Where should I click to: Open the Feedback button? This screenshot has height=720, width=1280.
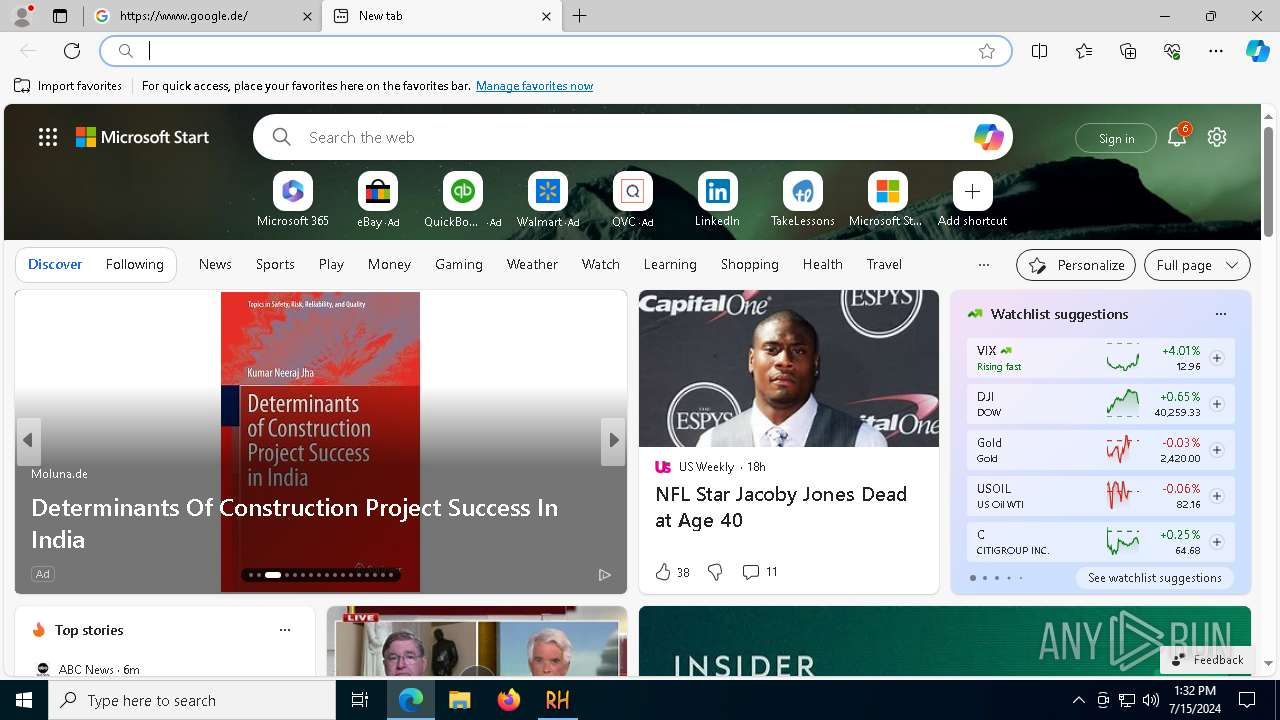point(1207,660)
